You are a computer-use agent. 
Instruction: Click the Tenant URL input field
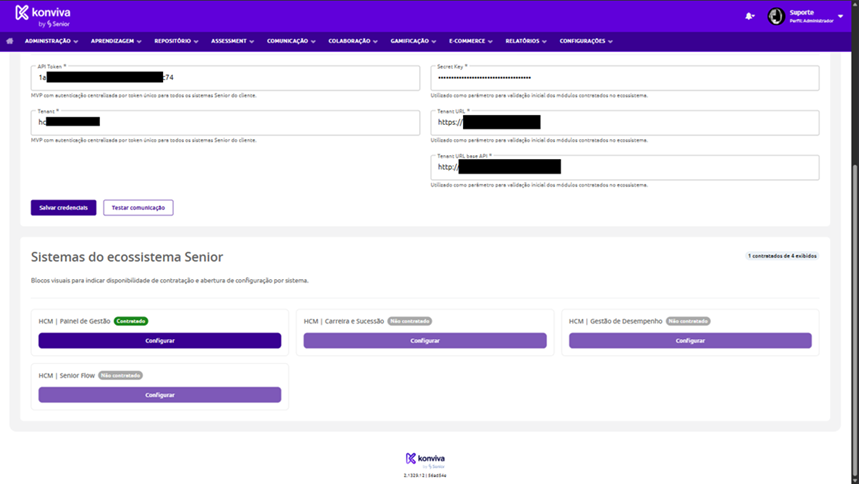pos(625,123)
